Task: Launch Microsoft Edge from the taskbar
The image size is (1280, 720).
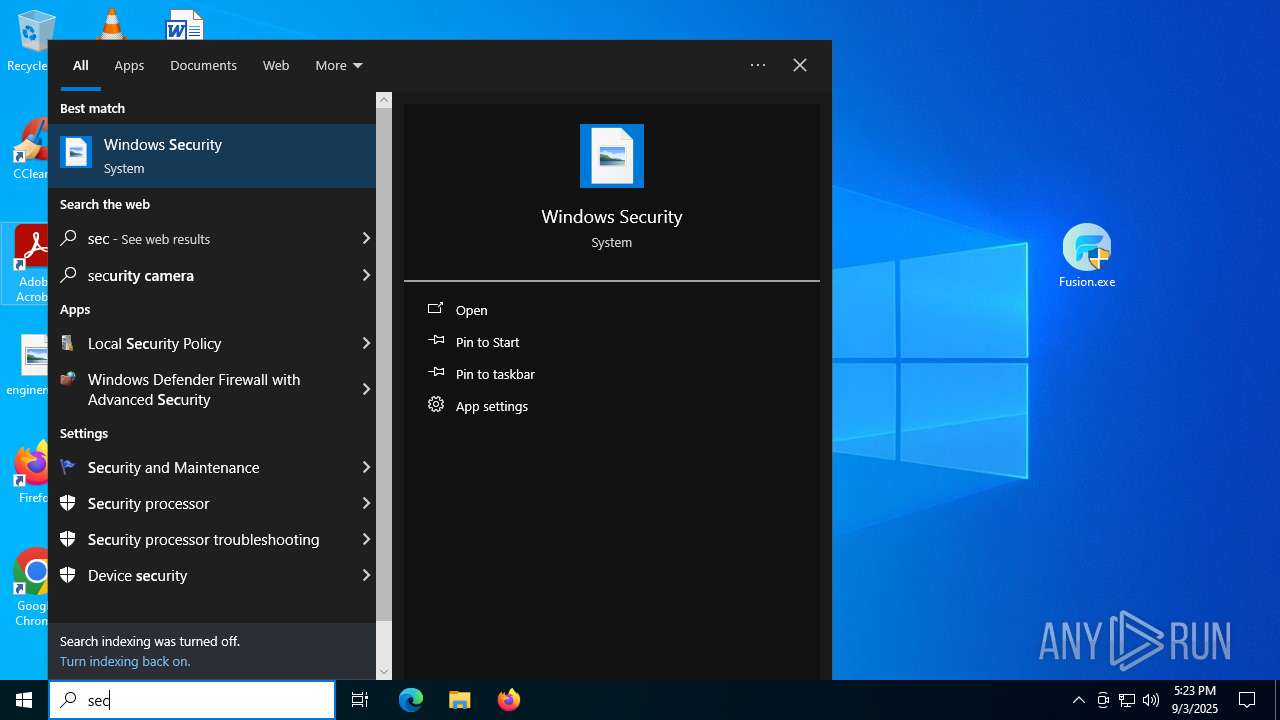Action: coord(411,700)
